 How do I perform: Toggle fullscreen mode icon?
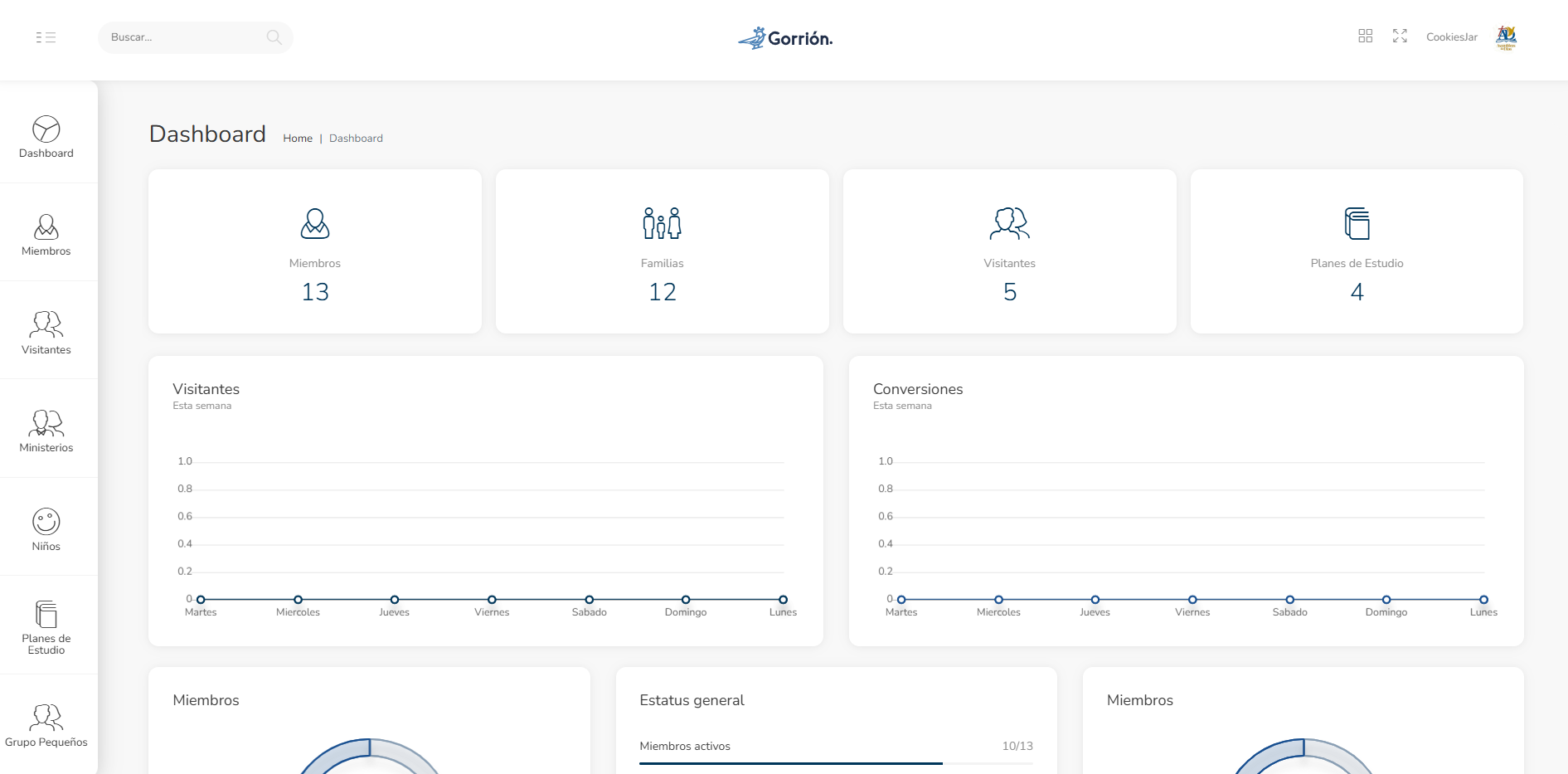coord(1401,36)
